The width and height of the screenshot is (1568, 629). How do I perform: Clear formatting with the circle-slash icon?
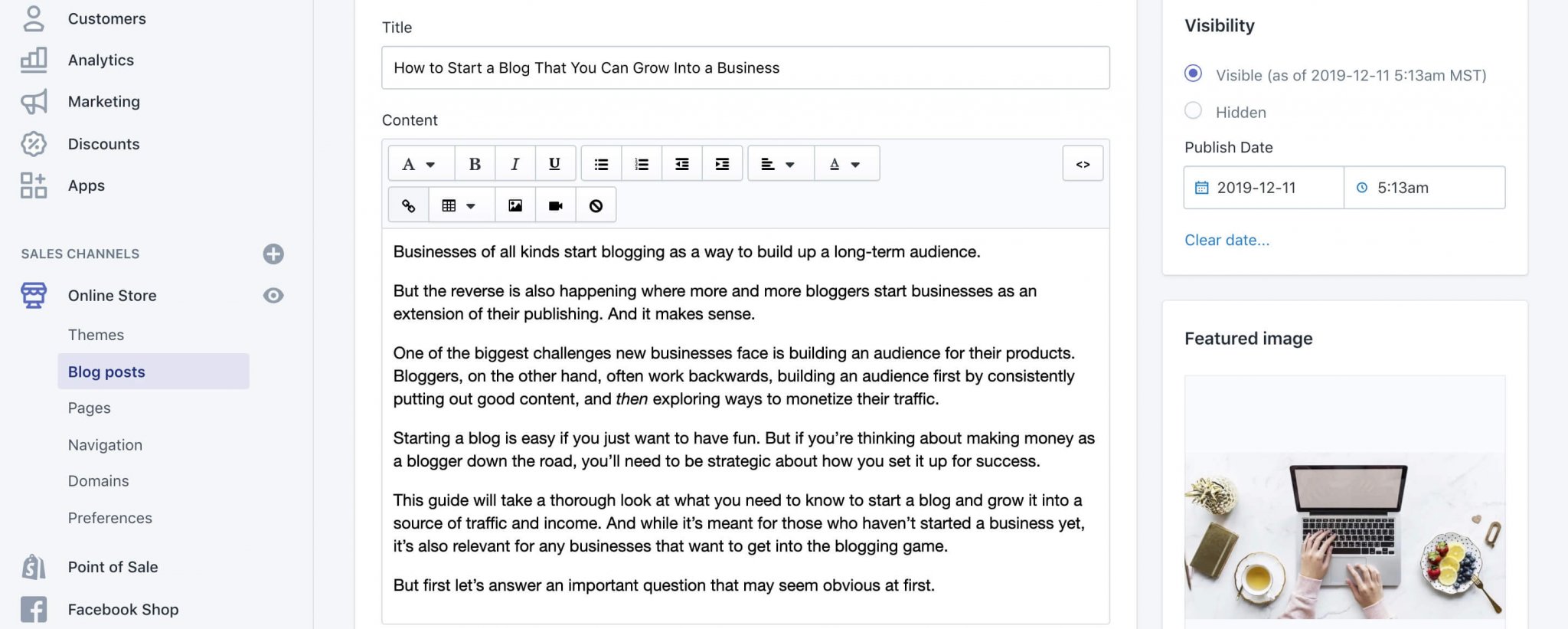point(596,205)
